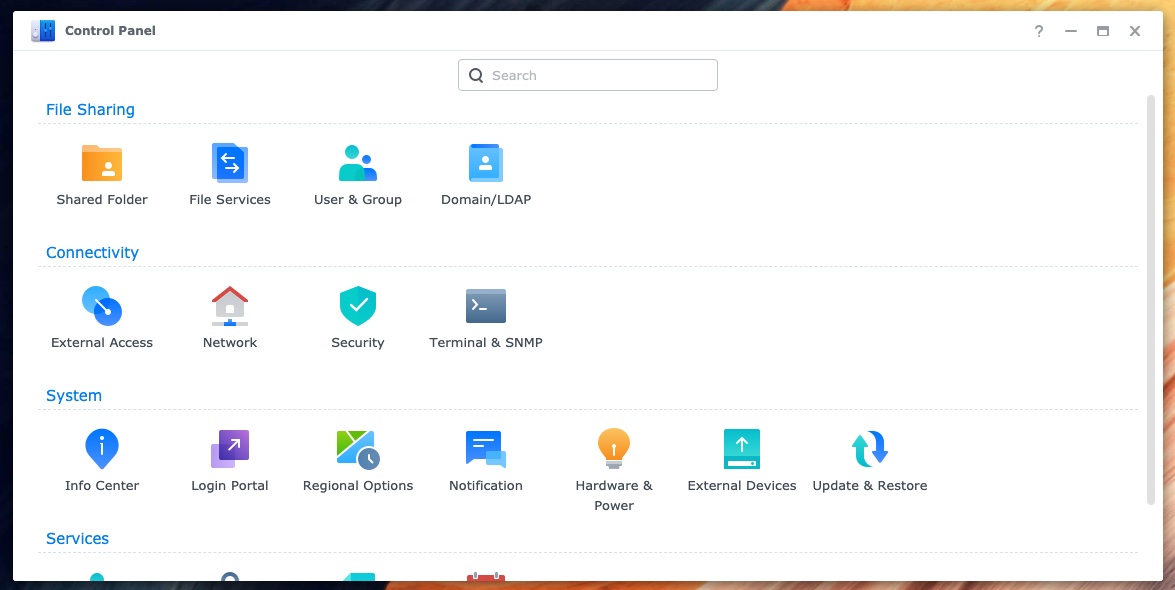Open Hardware & Power lightbulb icon
The image size is (1175, 590).
[x=614, y=449]
